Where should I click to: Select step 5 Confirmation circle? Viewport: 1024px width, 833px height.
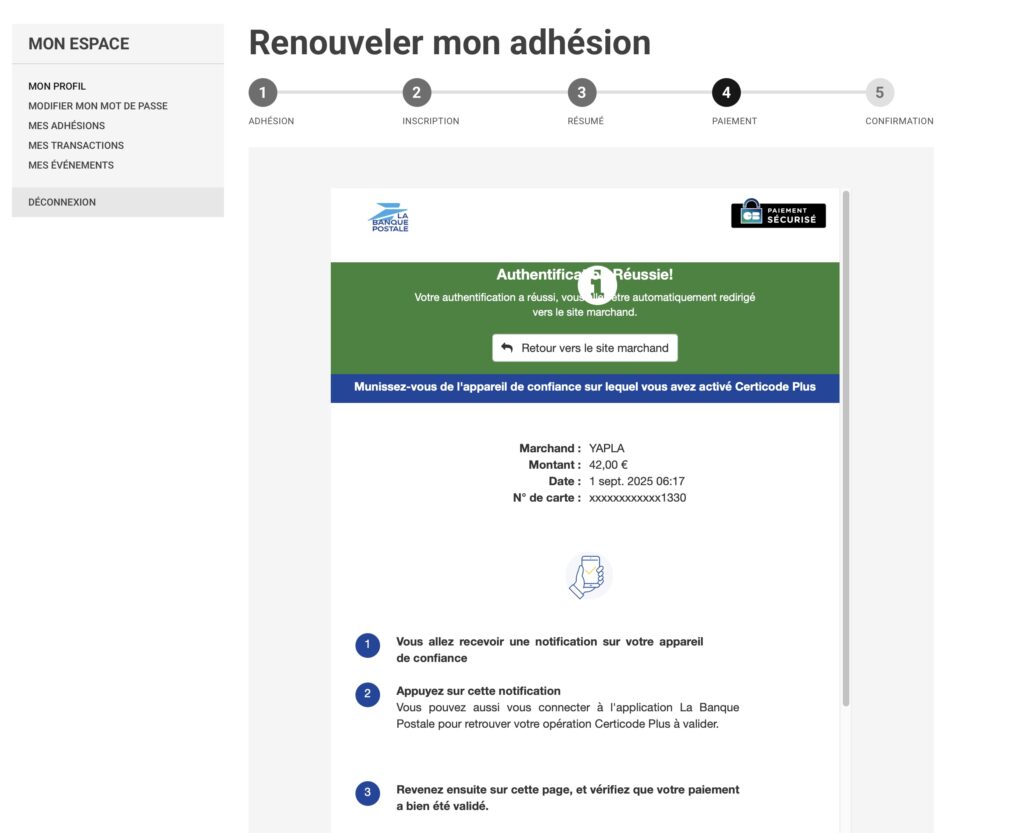coord(879,93)
